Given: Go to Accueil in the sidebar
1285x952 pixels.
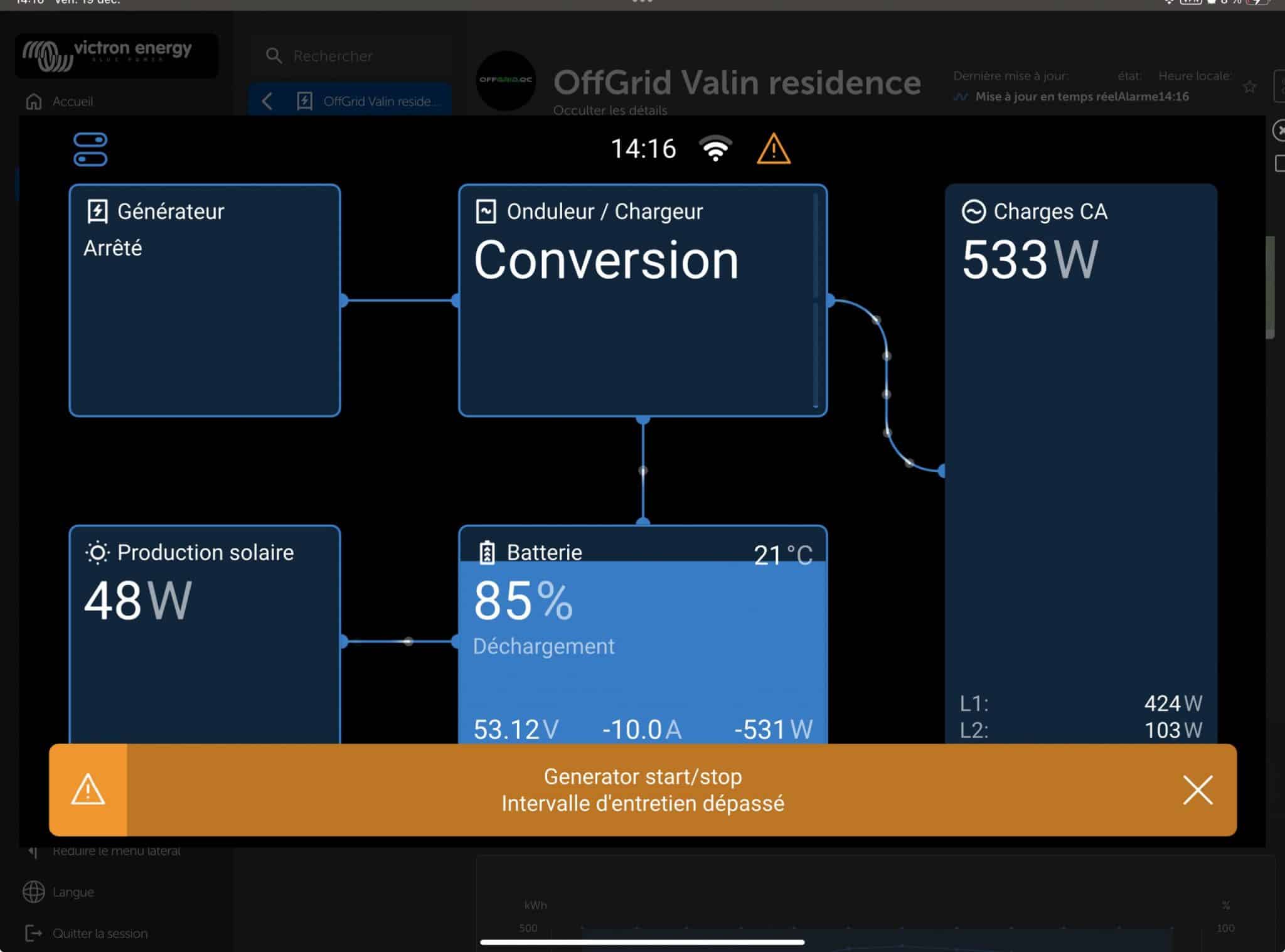Looking at the screenshot, I should (x=72, y=101).
